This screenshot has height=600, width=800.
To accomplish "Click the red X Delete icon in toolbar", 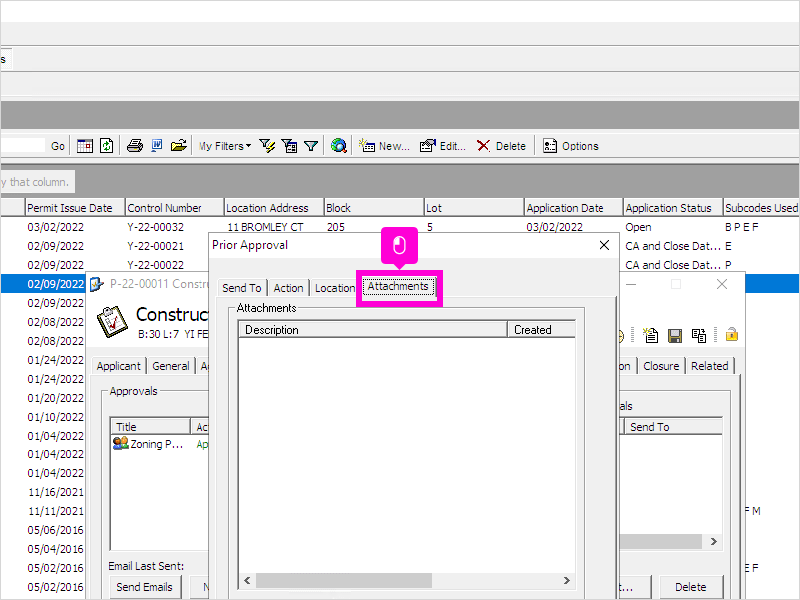I will (x=483, y=146).
